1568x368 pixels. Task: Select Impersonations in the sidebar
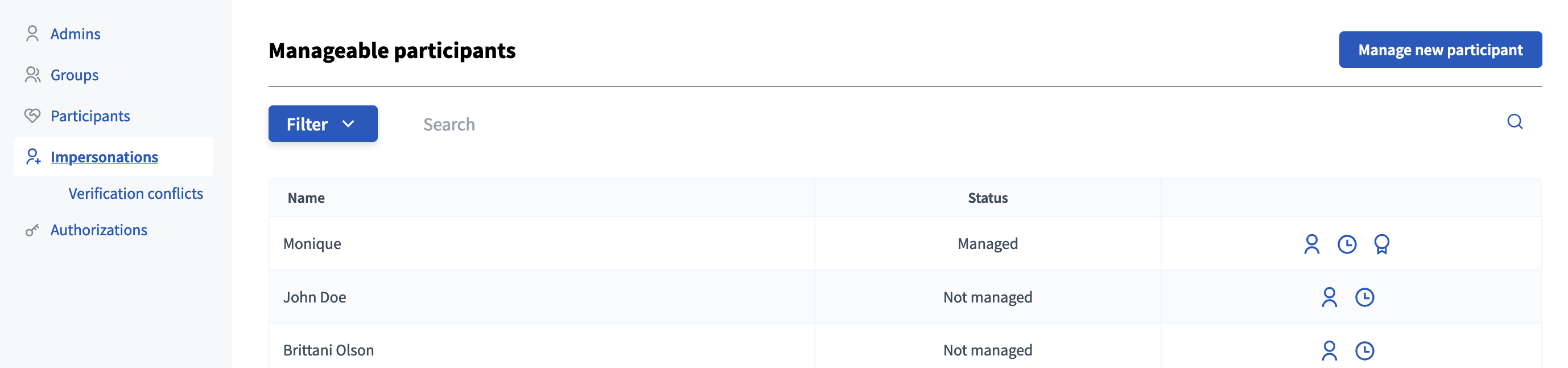coord(104,157)
